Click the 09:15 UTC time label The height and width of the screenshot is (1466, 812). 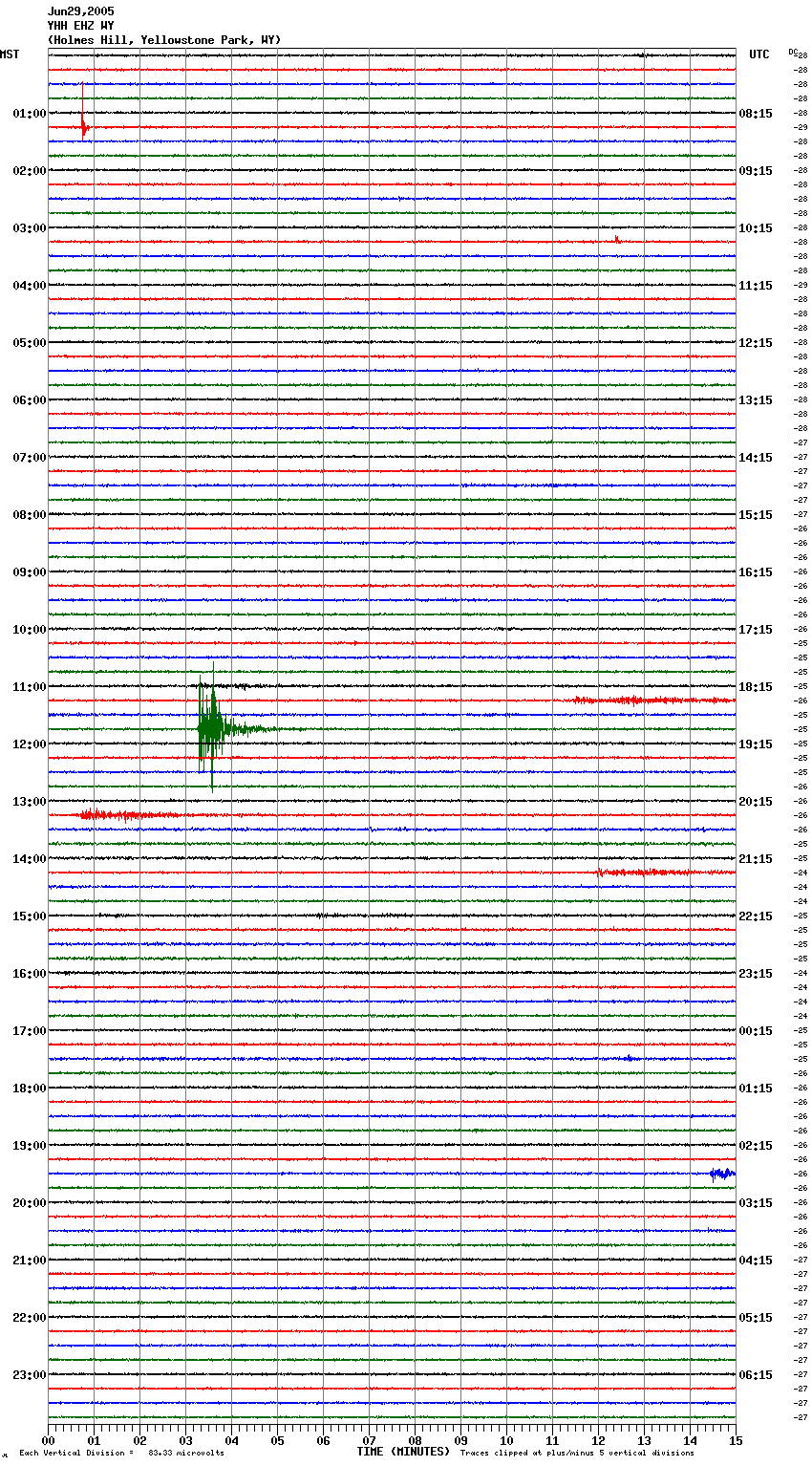pos(756,171)
